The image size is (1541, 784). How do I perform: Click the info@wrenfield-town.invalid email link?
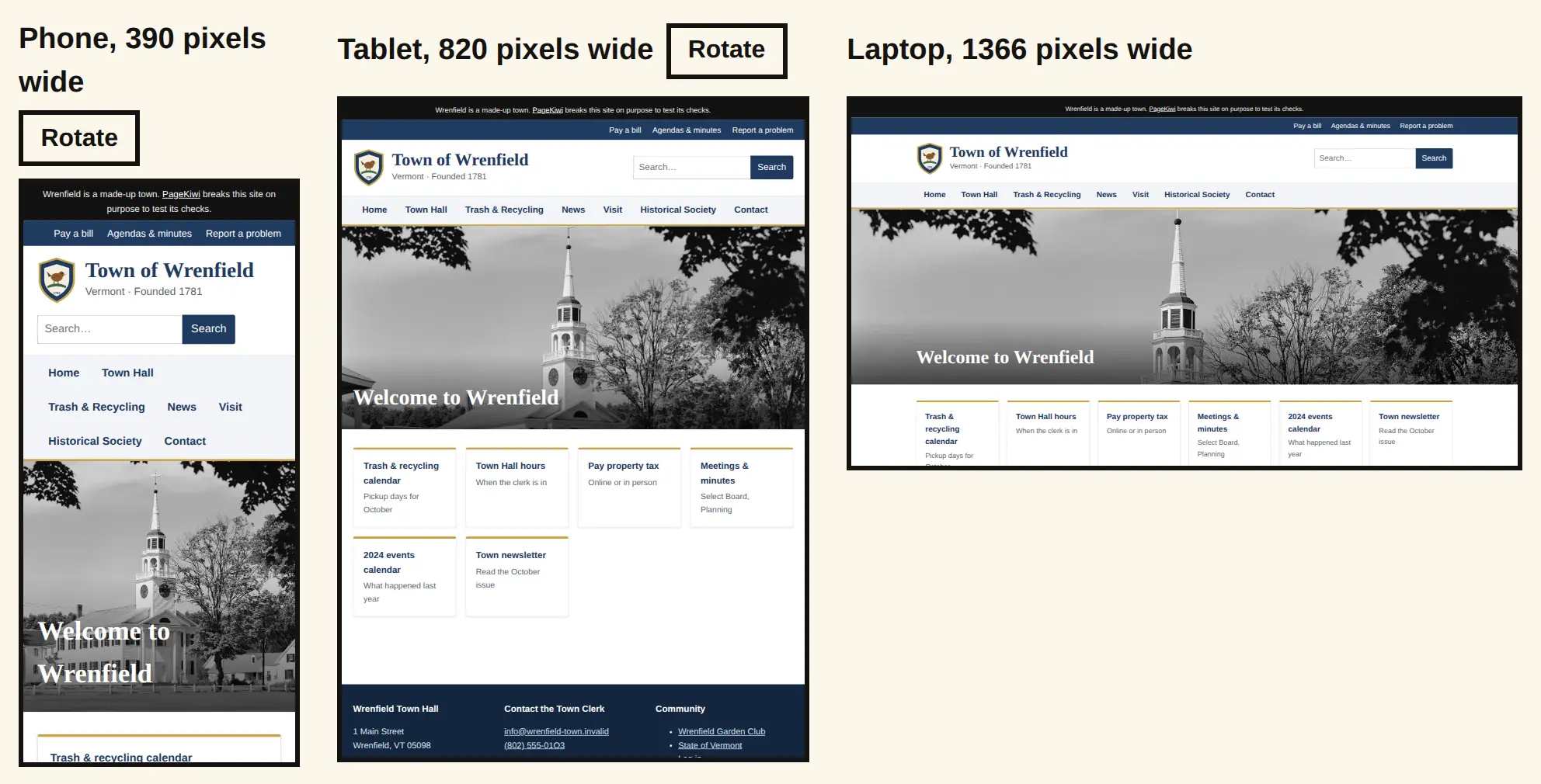pyautogui.click(x=556, y=731)
